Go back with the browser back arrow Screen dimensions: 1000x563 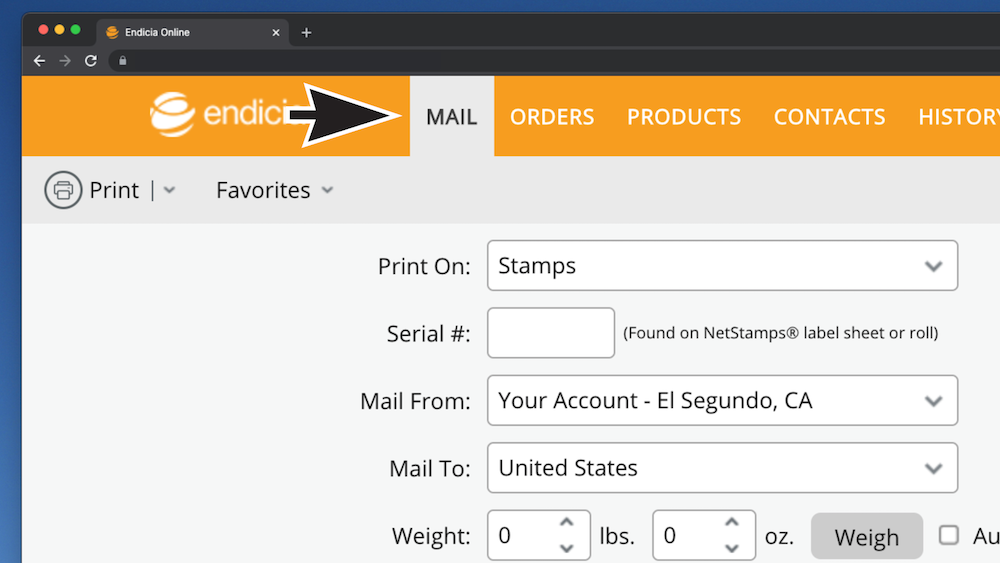tap(39, 61)
